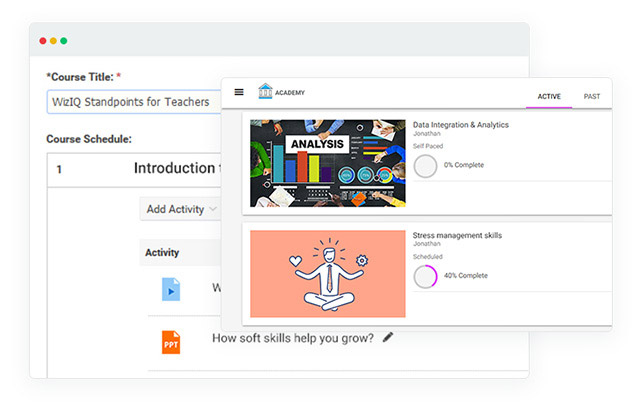The height and width of the screenshot is (410, 640).
Task: Open the hamburger menu beside Academy logo
Action: [x=238, y=92]
